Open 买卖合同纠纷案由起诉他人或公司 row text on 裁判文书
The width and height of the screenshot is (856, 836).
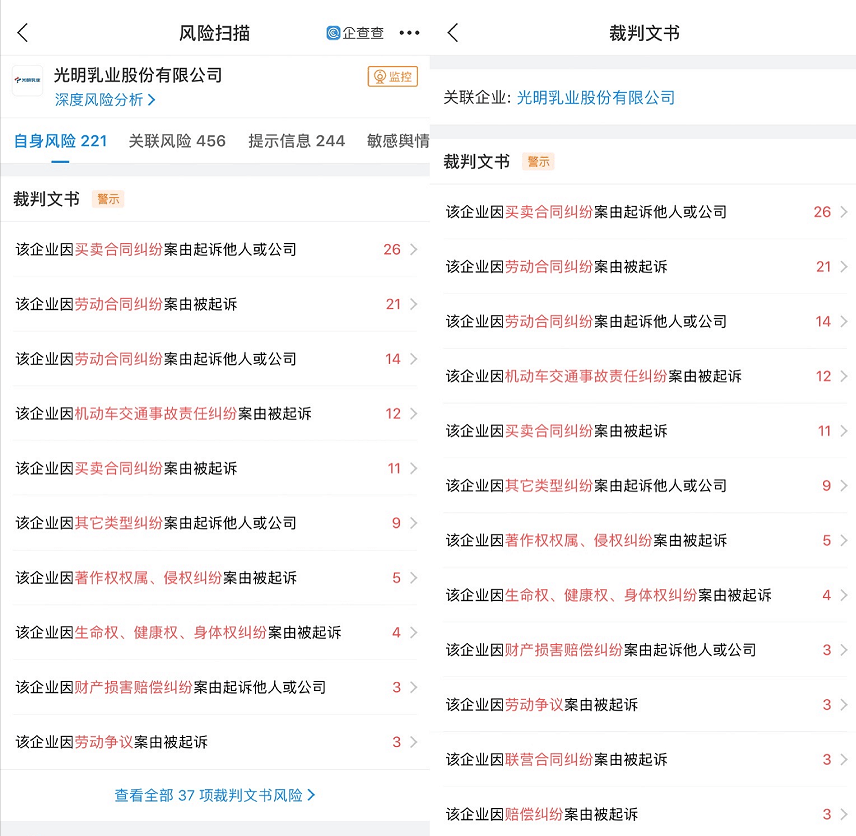coord(586,212)
